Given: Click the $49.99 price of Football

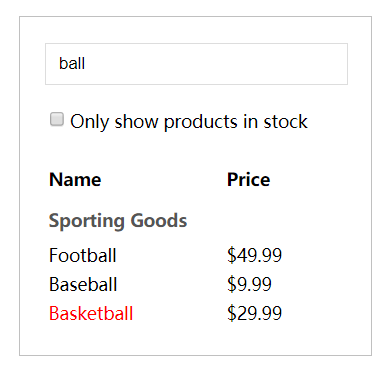Looking at the screenshot, I should (254, 256).
